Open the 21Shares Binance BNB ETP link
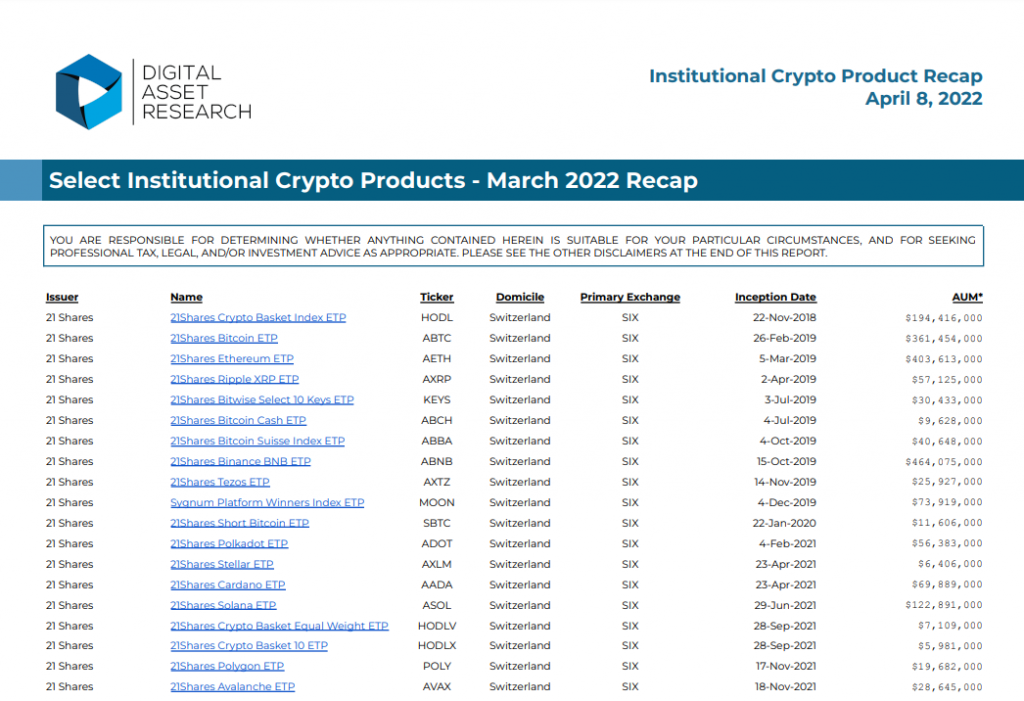This screenshot has width=1024, height=701. click(x=240, y=462)
